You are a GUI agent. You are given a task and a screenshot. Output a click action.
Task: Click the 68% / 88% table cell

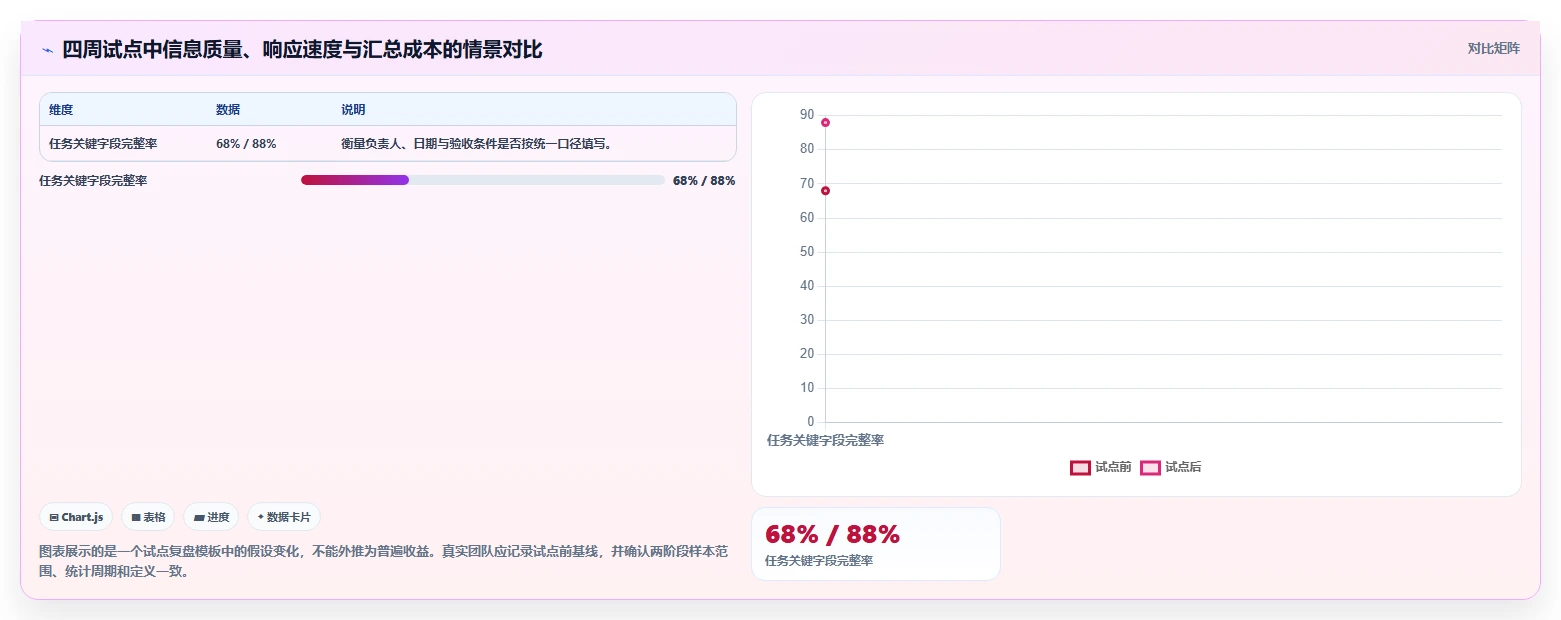tap(246, 143)
